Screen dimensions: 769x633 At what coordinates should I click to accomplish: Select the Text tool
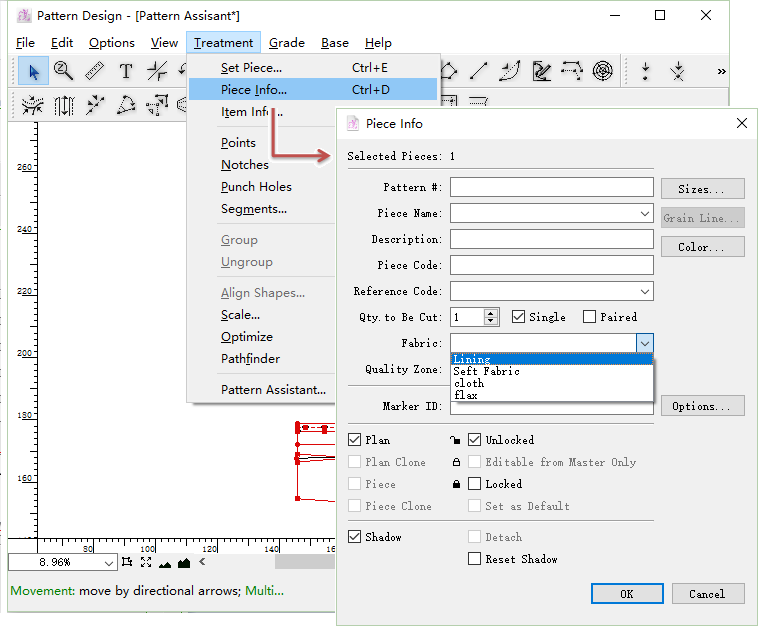click(x=126, y=71)
